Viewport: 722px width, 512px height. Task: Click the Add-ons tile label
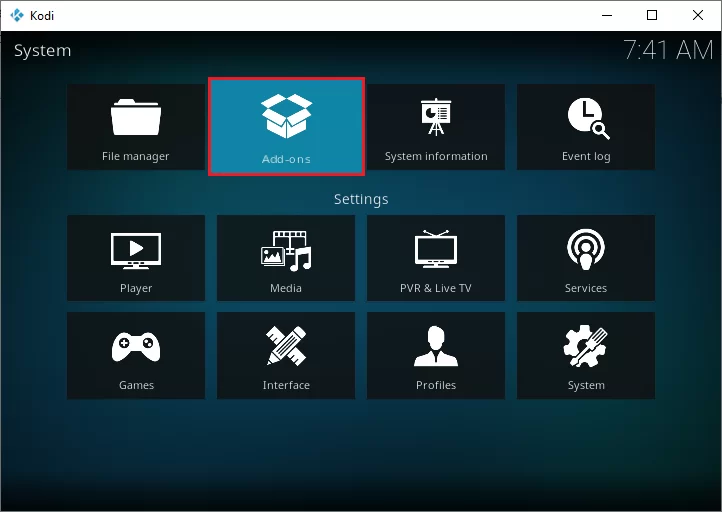(x=286, y=159)
